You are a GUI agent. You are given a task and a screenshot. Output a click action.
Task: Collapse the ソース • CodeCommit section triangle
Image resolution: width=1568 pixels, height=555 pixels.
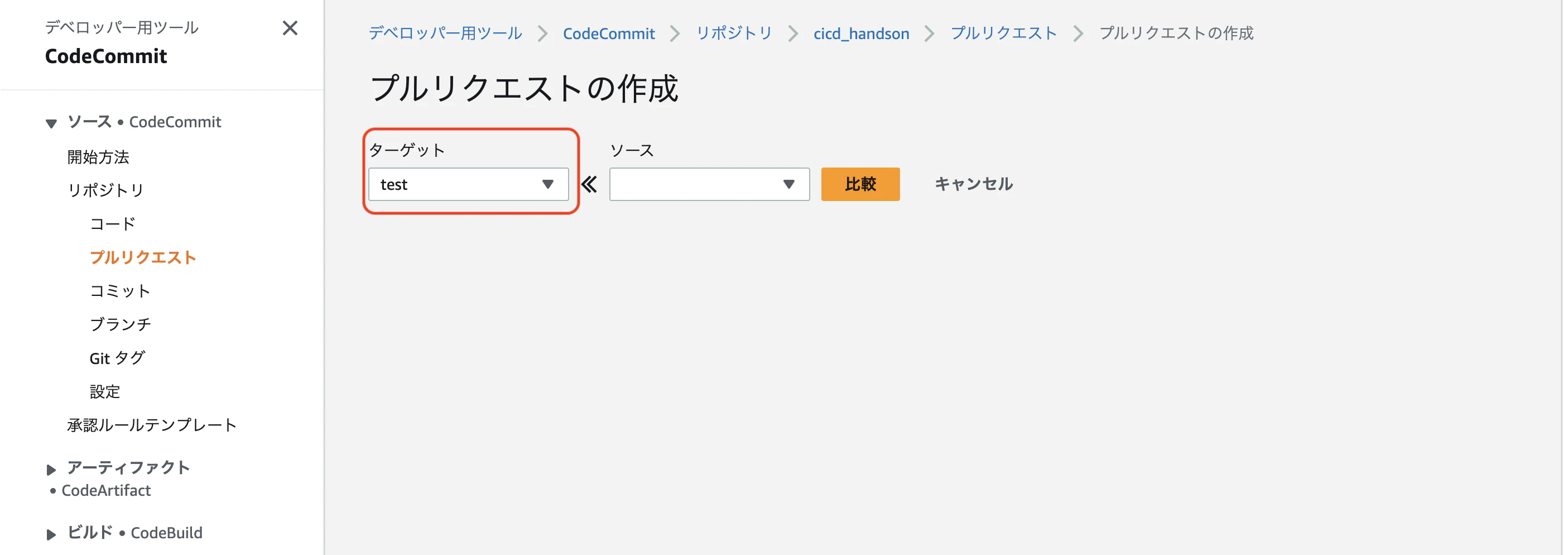51,123
